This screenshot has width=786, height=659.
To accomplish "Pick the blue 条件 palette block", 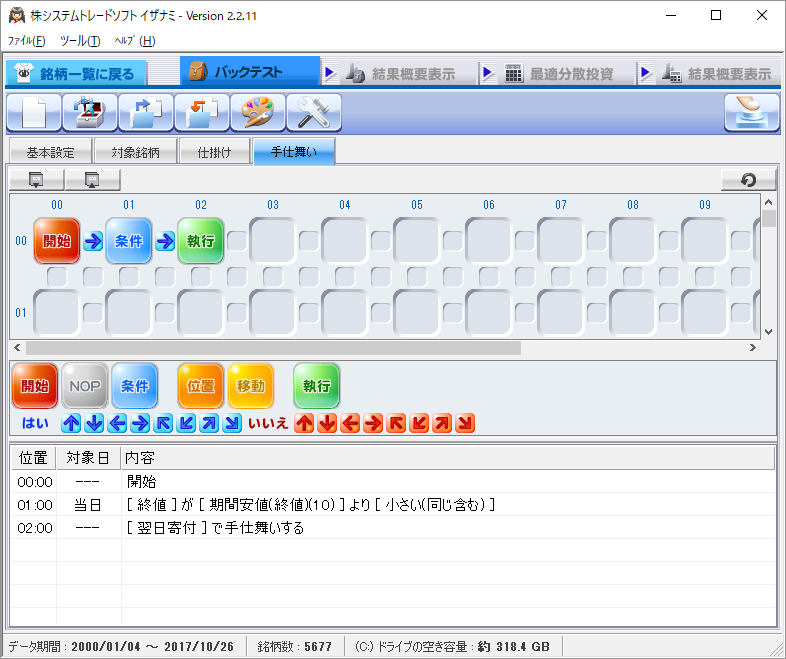I will (x=135, y=386).
